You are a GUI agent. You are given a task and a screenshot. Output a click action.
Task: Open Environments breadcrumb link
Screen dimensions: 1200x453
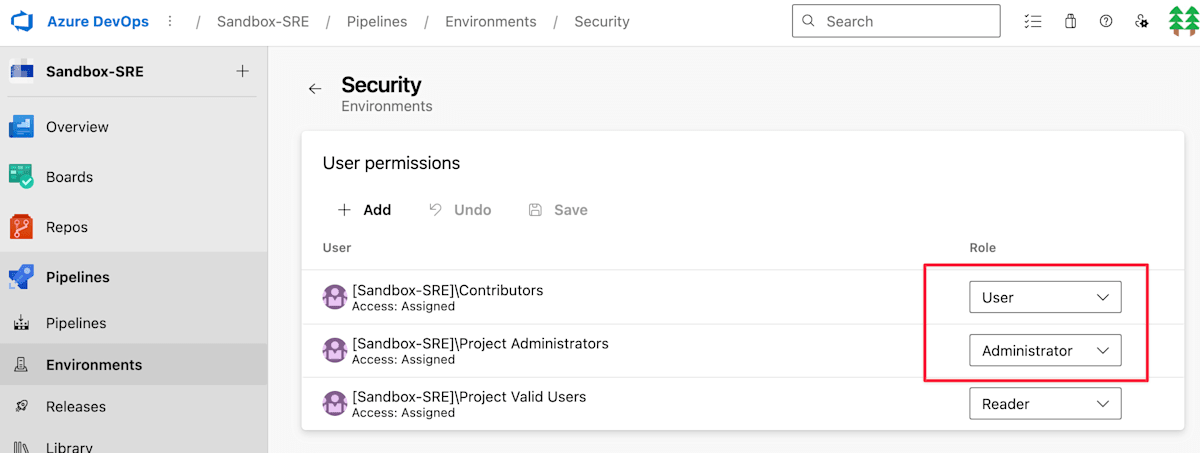click(x=491, y=21)
